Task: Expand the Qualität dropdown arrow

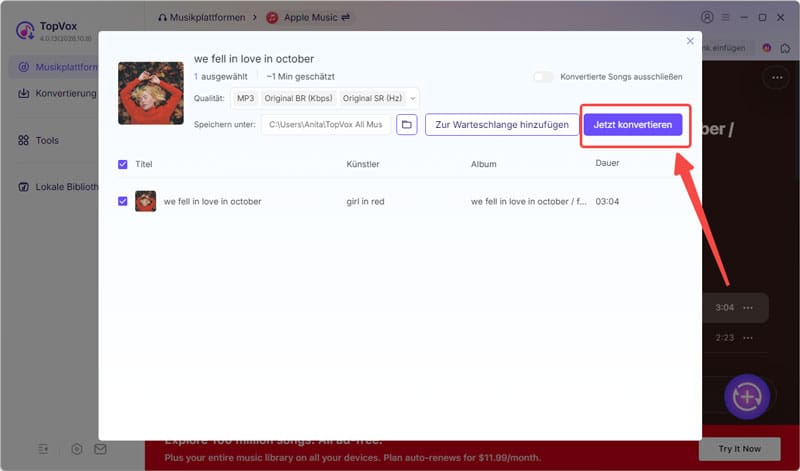Action: (413, 98)
